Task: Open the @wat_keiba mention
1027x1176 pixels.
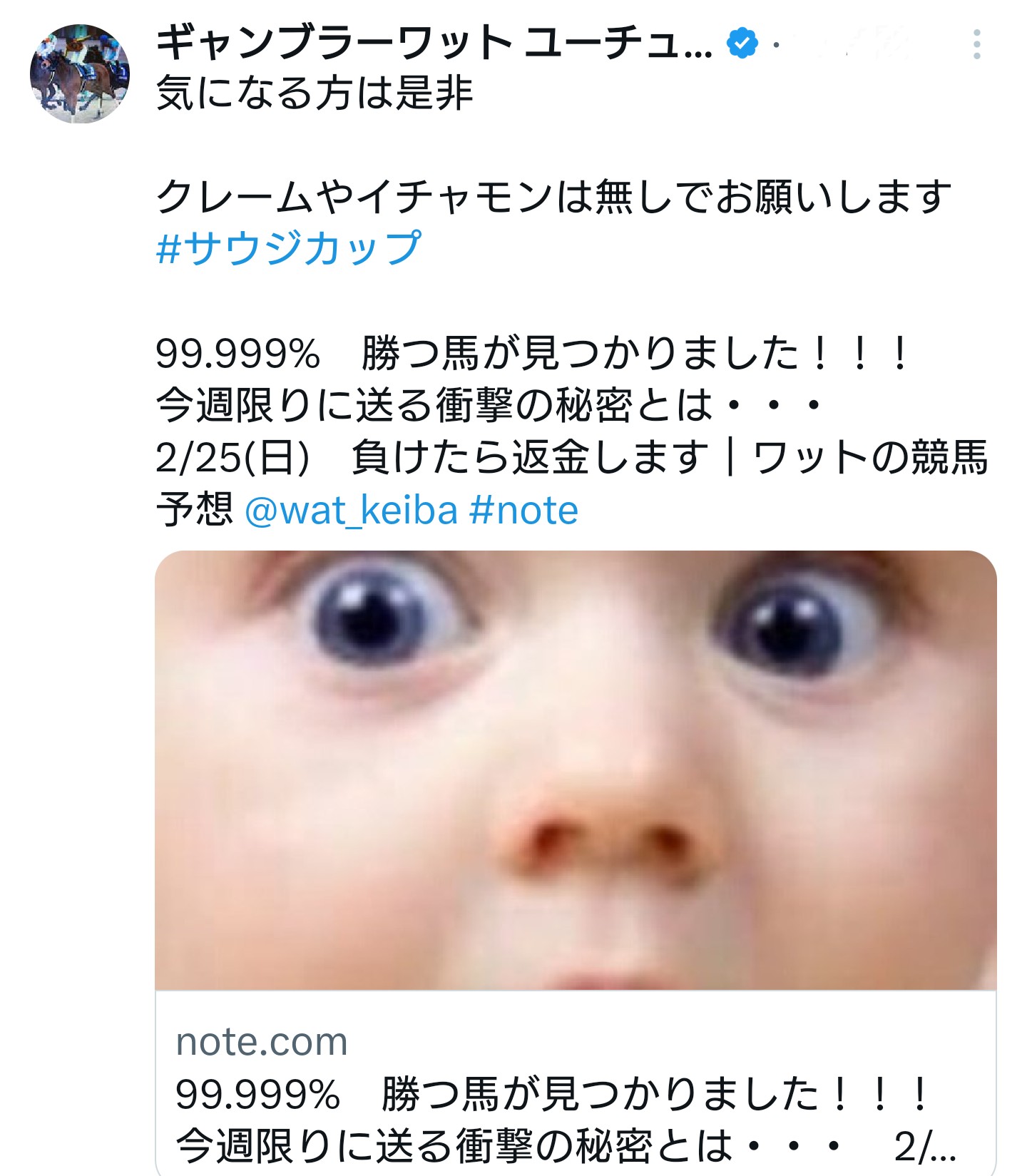Action: pos(351,511)
